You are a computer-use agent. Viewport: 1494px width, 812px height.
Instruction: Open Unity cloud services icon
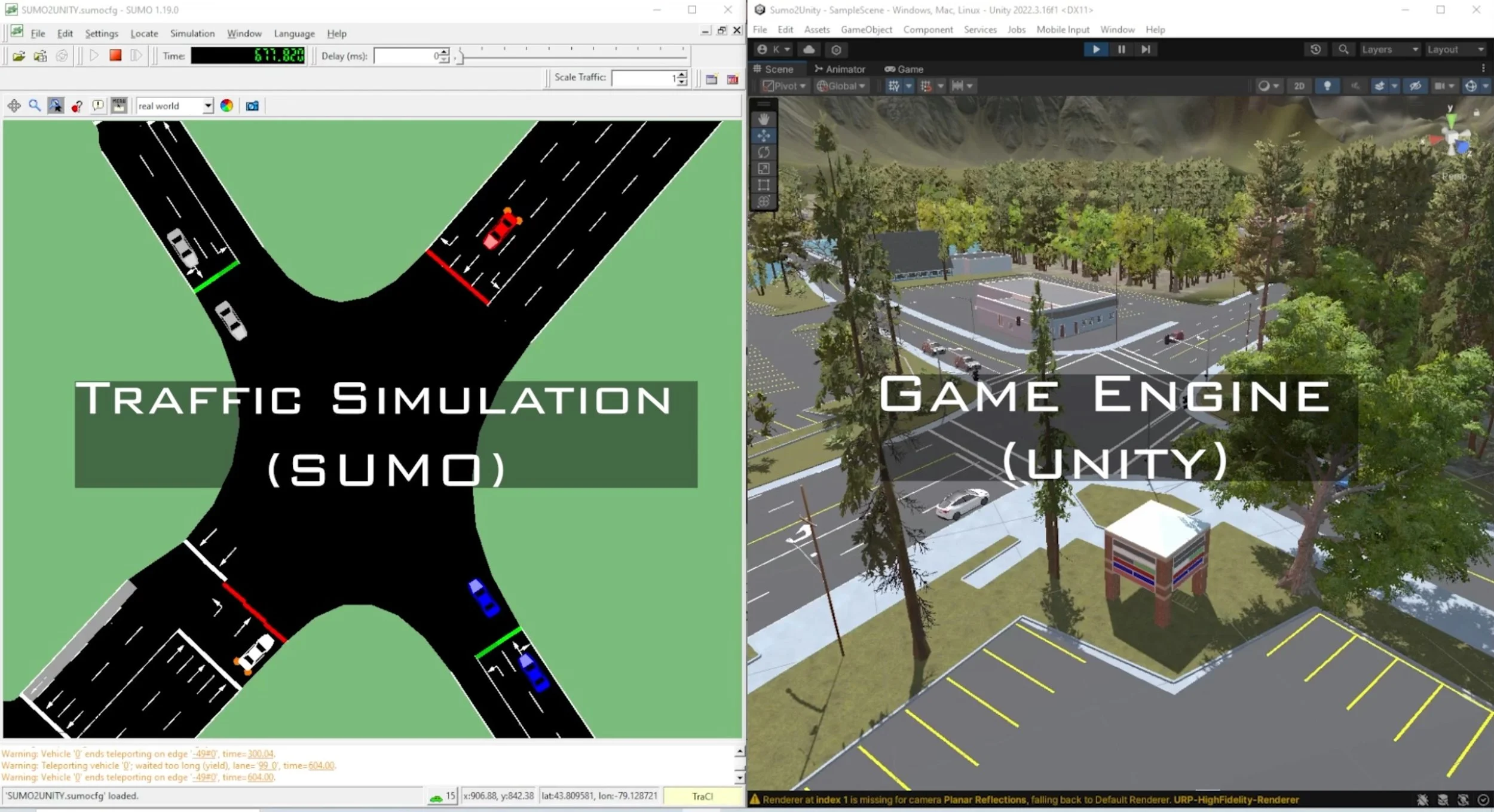(x=809, y=50)
